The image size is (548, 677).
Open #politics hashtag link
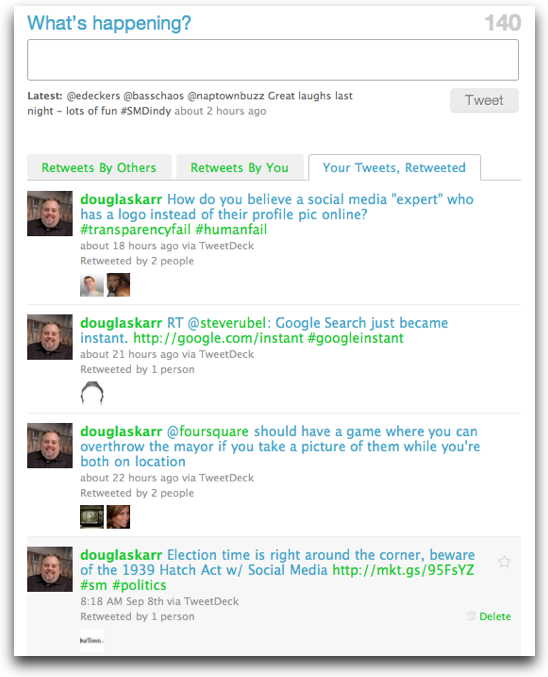[x=139, y=585]
